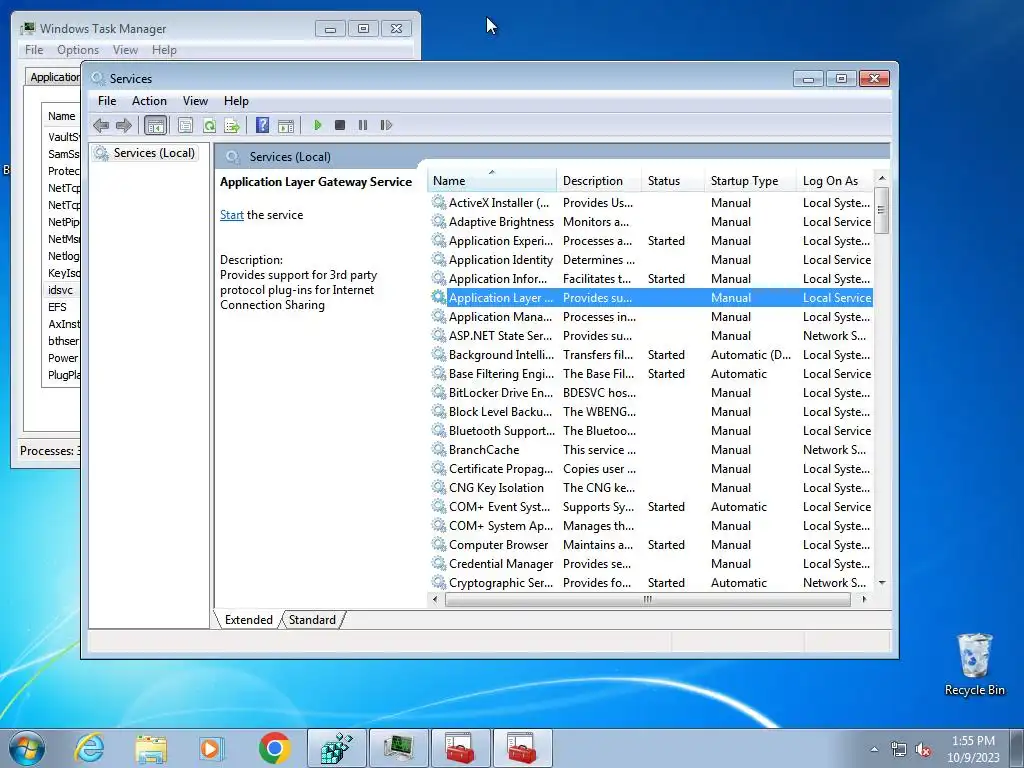The width and height of the screenshot is (1024, 768).
Task: Open Help menu in Windows Task Manager
Action: pyautogui.click(x=164, y=50)
